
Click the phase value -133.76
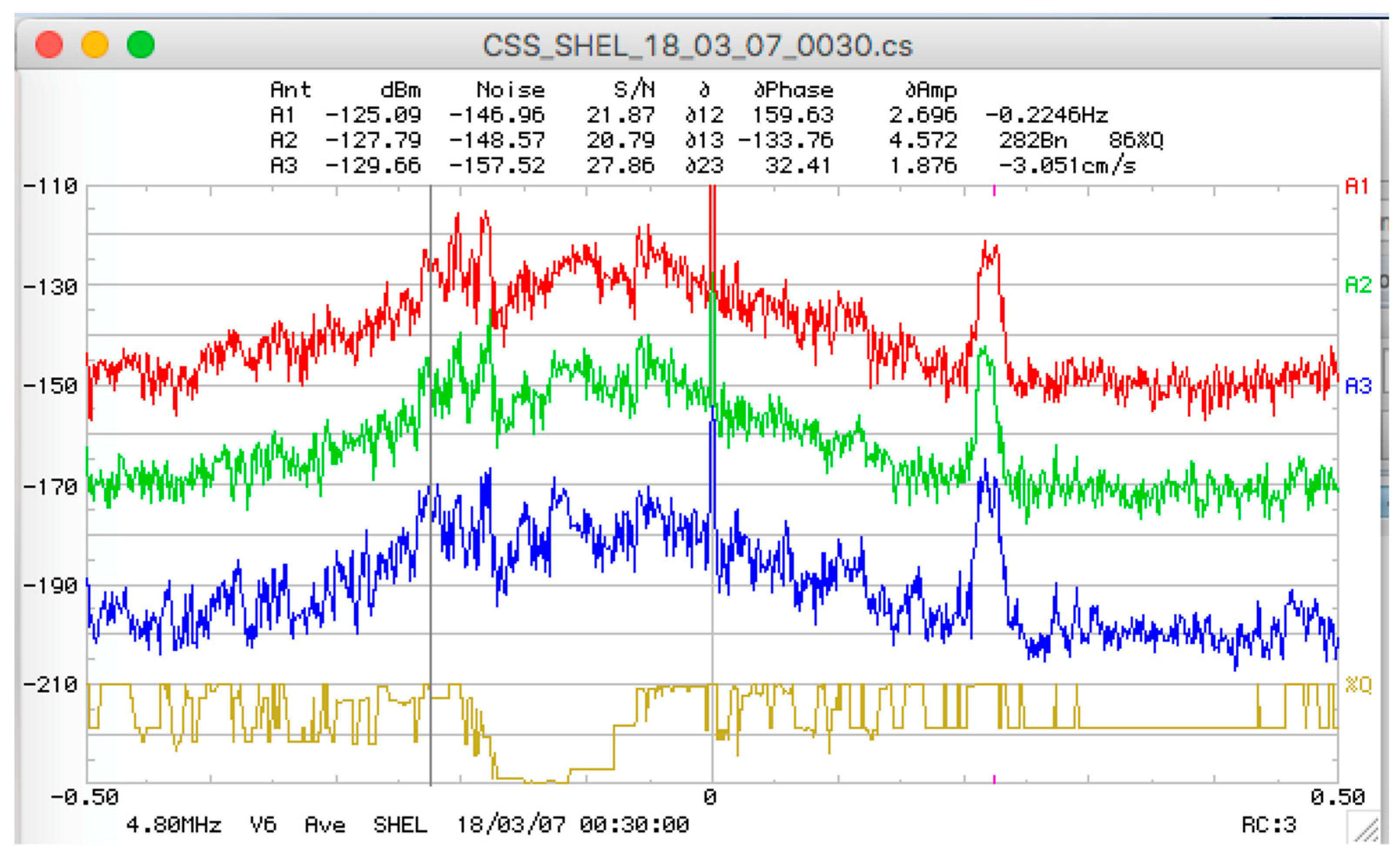[786, 140]
